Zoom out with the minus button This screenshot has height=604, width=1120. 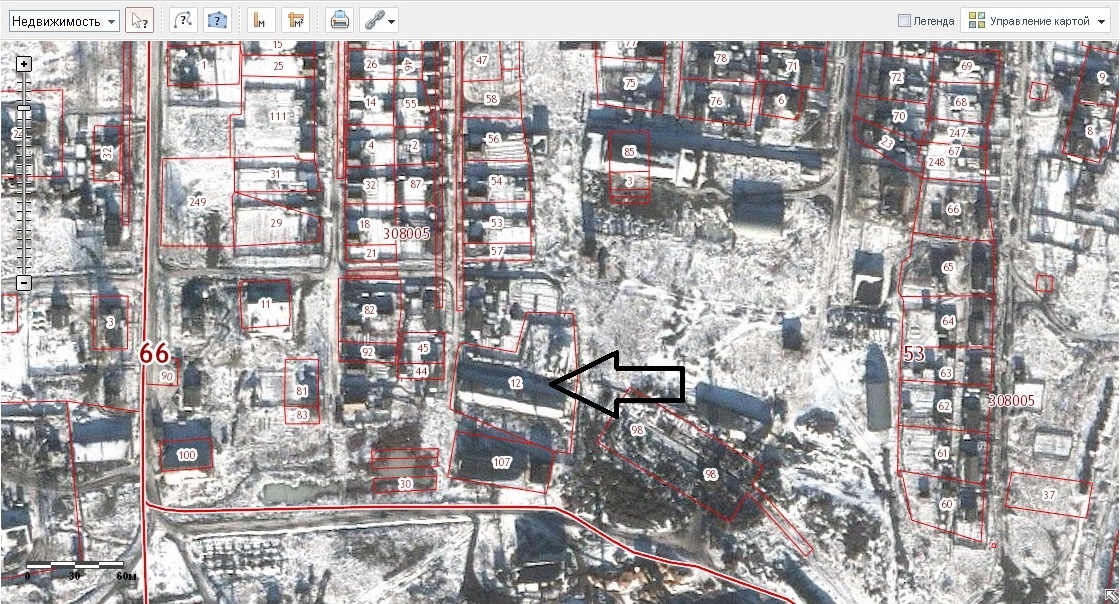pos(24,283)
